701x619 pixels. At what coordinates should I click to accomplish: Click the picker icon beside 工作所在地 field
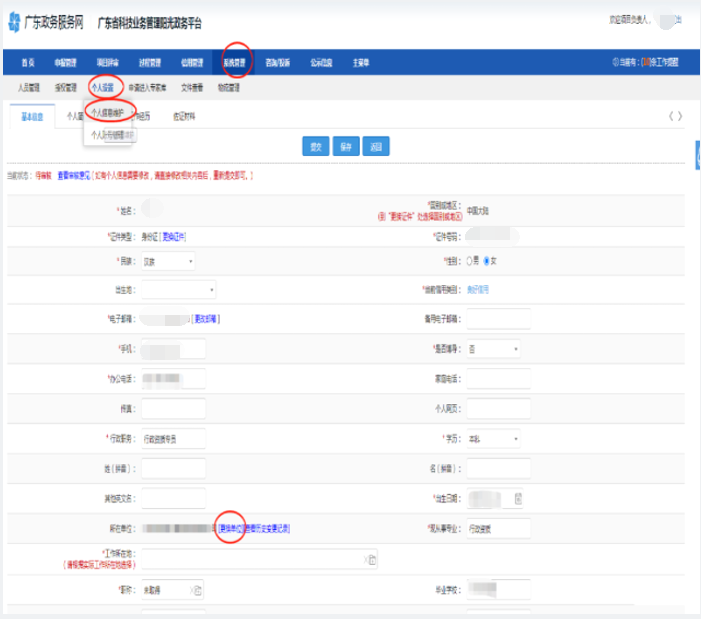pos(372,561)
